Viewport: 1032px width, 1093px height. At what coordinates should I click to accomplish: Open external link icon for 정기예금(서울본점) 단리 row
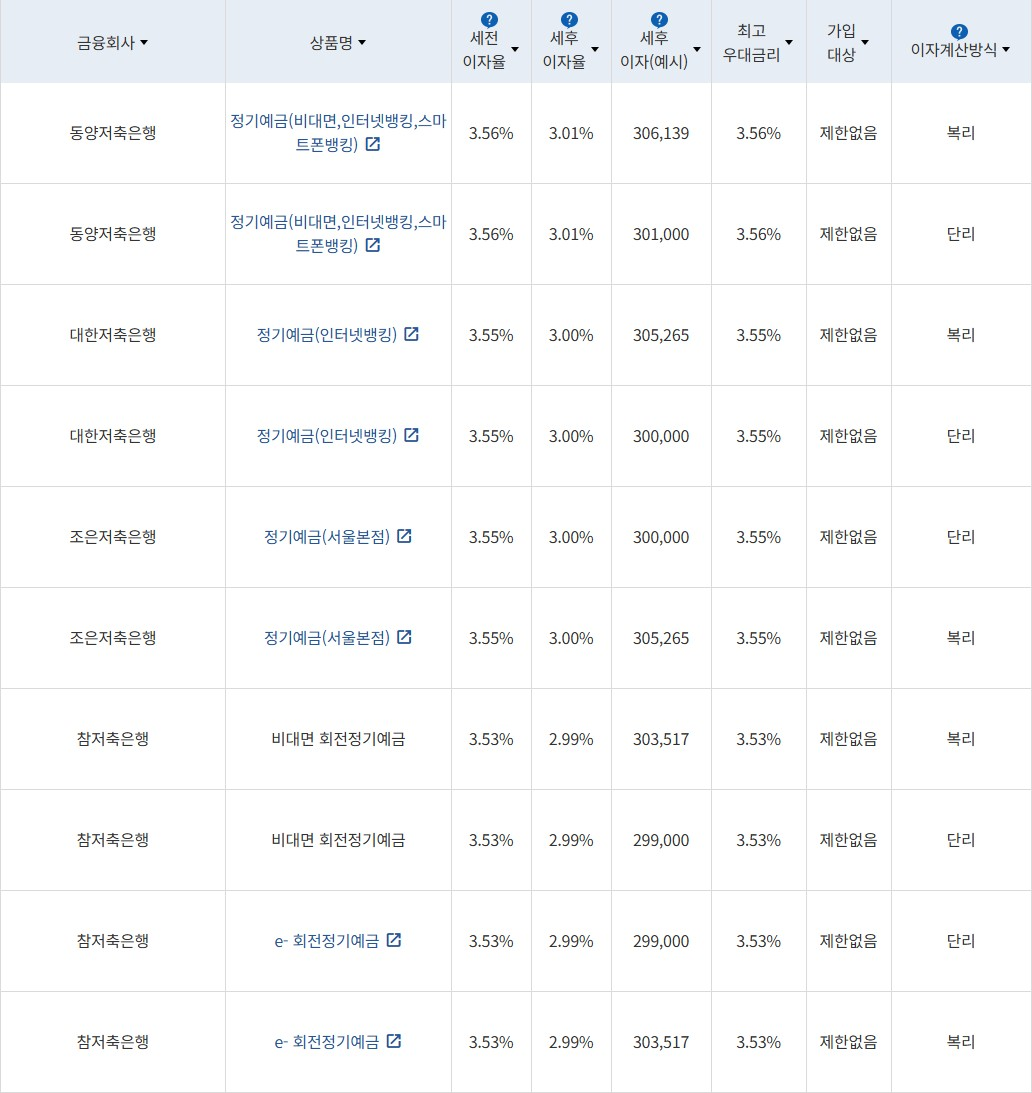[x=405, y=537]
